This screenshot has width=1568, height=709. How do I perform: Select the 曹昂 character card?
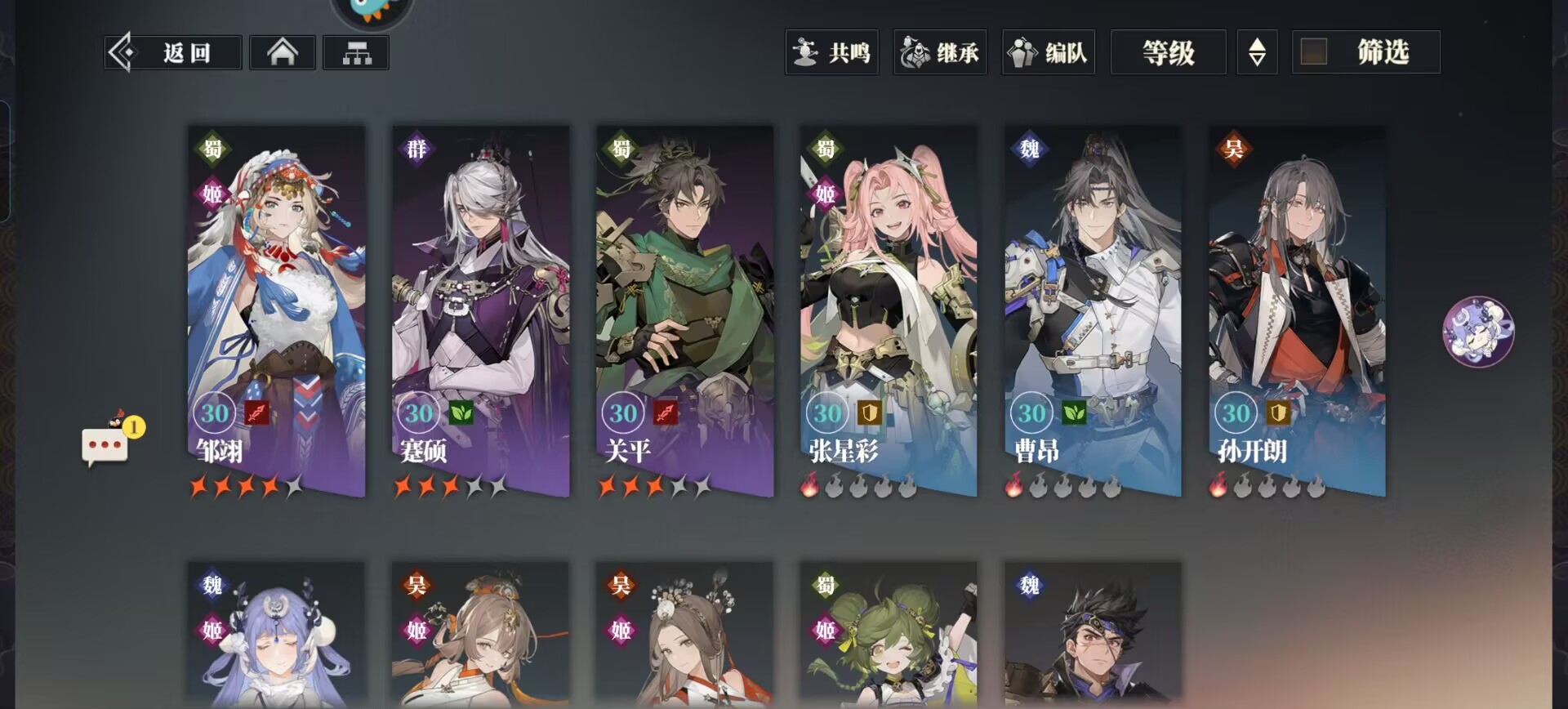click(1093, 310)
